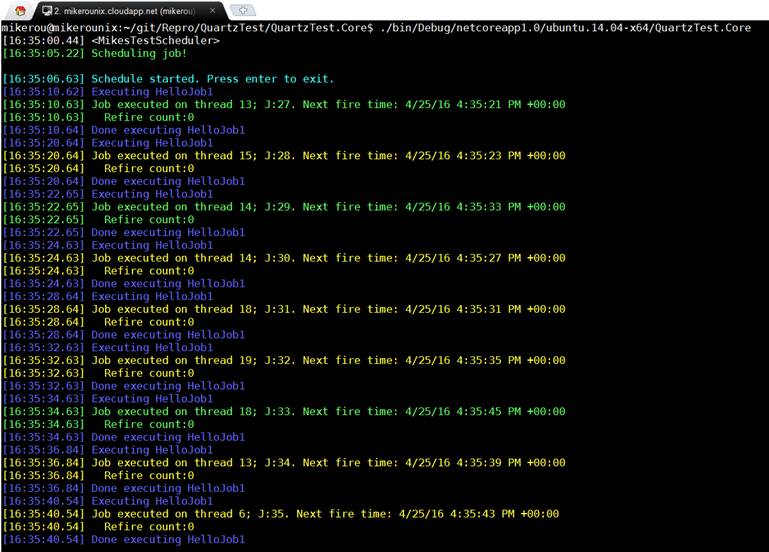This screenshot has height=552, width=769.
Task: Click the QuartzTest.Core command line prompt
Action: click(x=376, y=27)
